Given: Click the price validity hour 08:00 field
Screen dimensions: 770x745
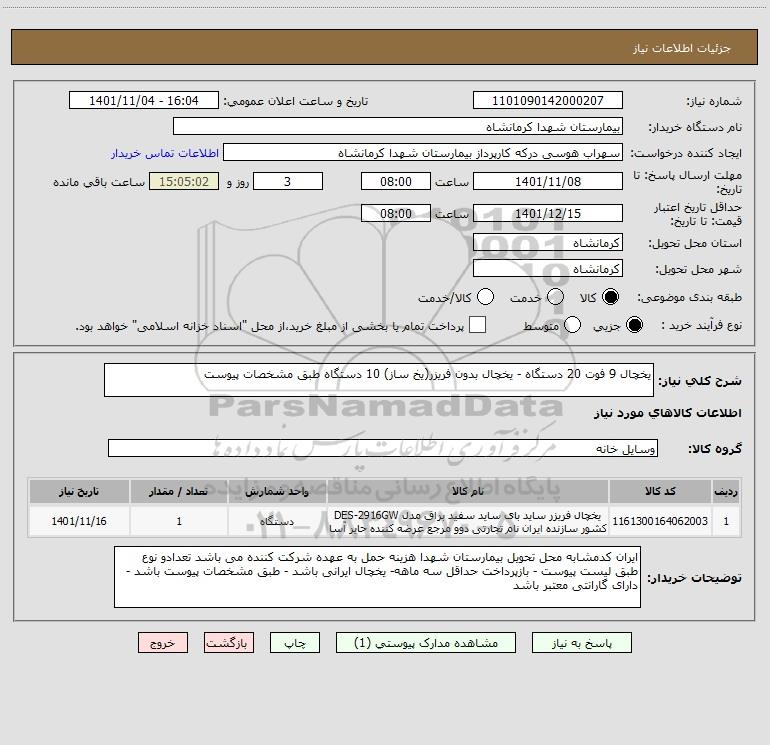Looking at the screenshot, I should 396,213.
